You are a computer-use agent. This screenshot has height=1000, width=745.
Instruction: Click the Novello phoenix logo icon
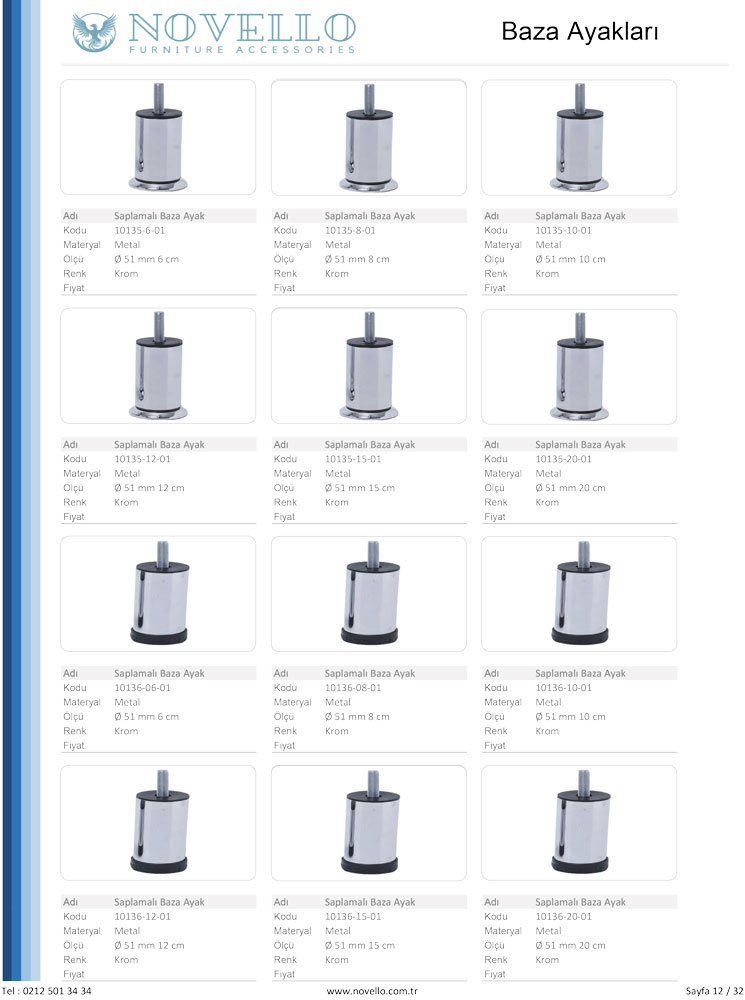[x=94, y=32]
